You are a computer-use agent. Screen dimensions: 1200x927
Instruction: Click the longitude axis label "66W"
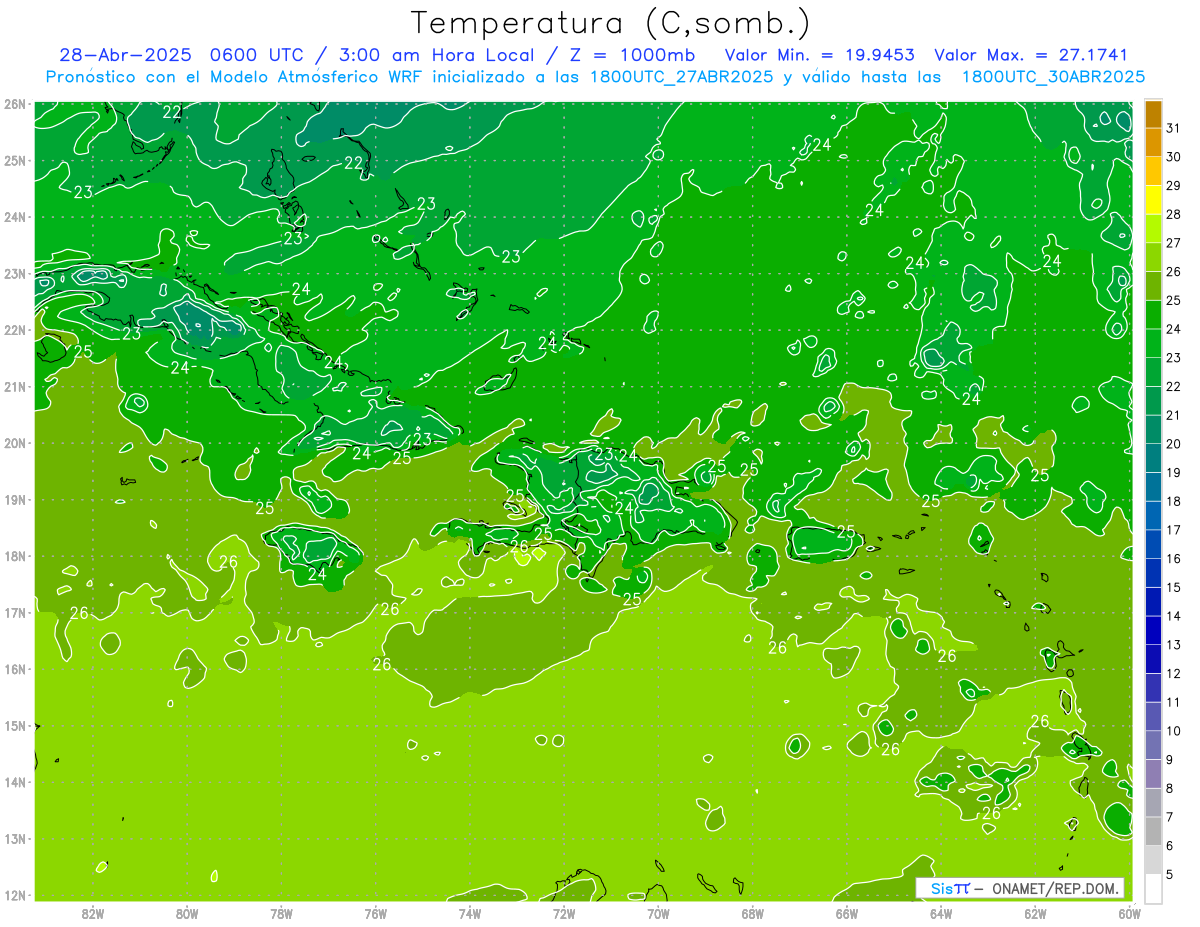point(846,913)
